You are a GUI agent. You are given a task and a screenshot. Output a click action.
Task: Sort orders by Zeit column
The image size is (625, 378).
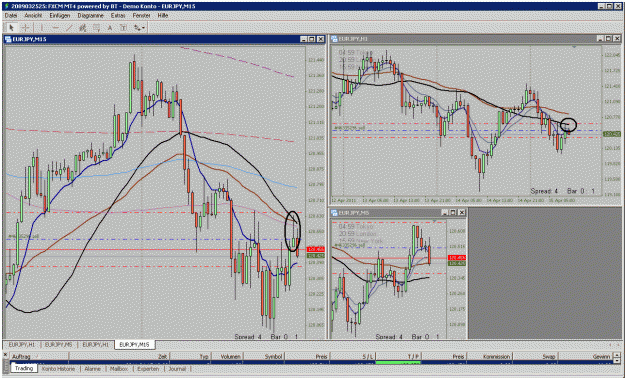119,356
